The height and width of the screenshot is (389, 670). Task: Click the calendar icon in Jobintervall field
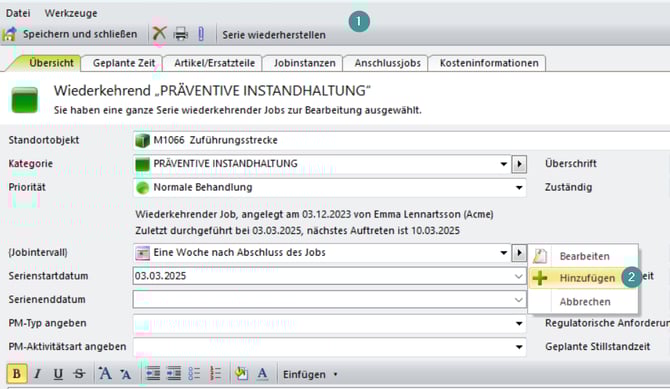pos(142,253)
